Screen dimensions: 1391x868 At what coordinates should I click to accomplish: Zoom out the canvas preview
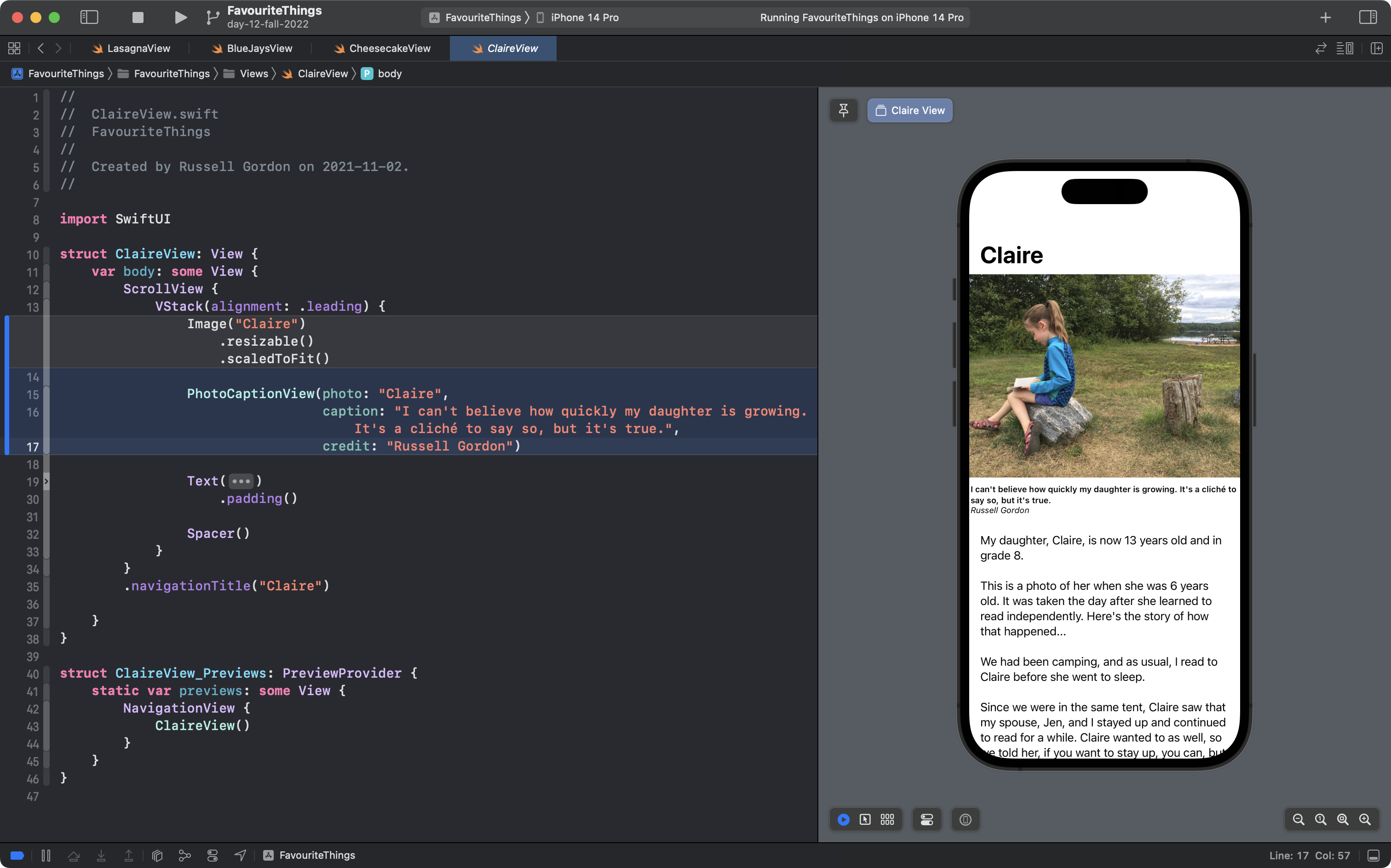pos(1298,819)
